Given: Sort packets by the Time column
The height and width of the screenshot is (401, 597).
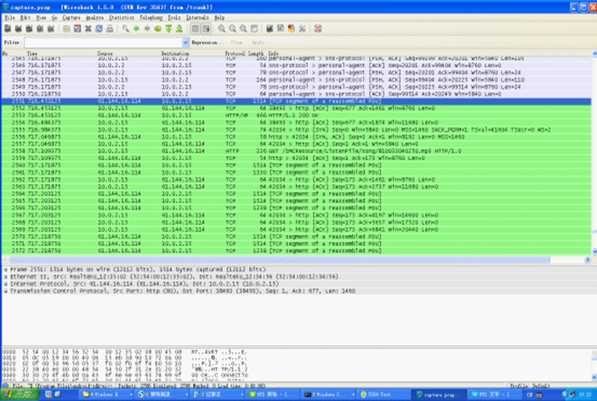Looking at the screenshot, I should point(32,54).
